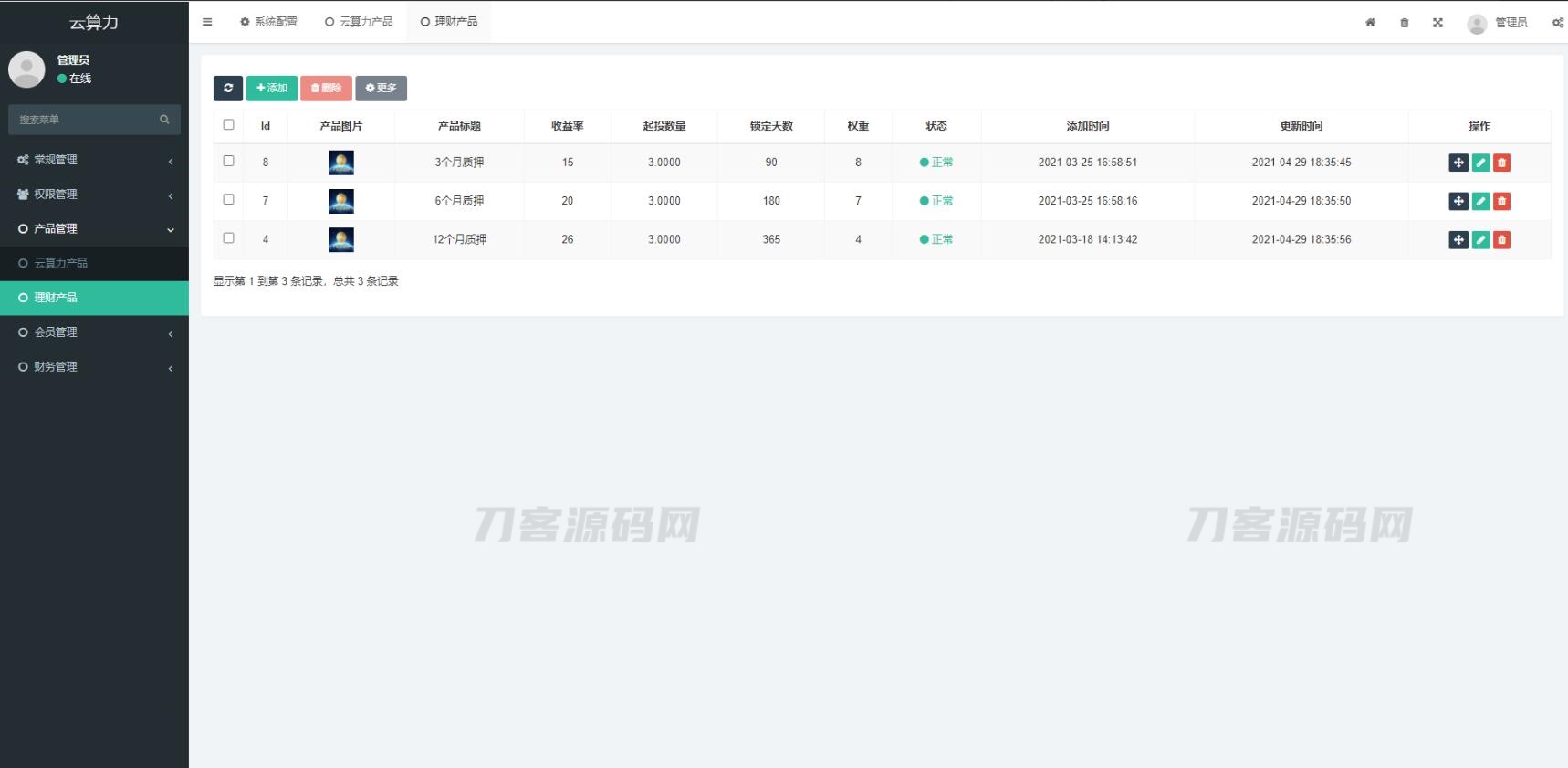The height and width of the screenshot is (768, 1568).
Task: Click the 管理员 user link at top right
Action: [x=1498, y=23]
